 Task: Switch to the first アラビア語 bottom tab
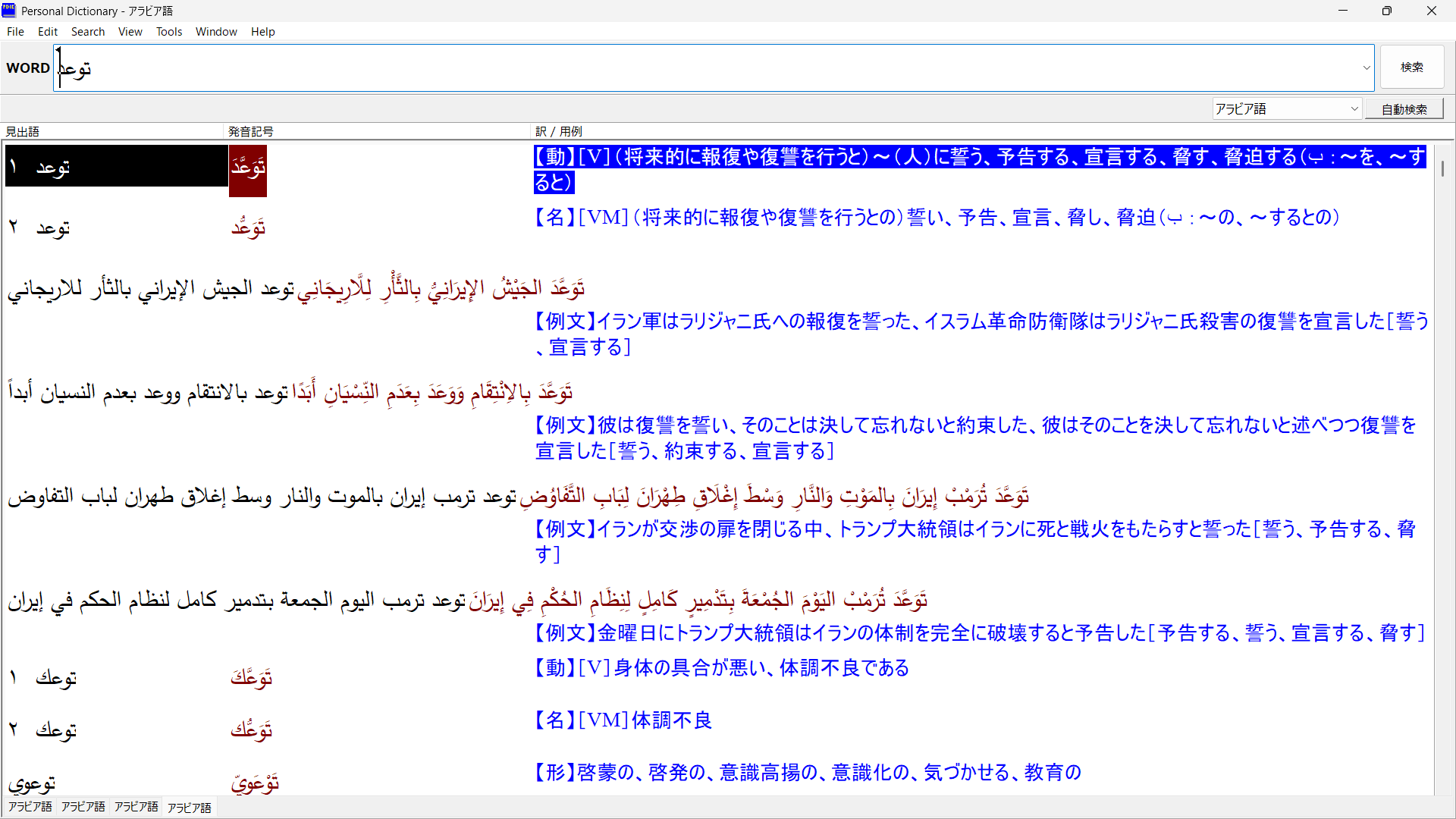point(30,807)
